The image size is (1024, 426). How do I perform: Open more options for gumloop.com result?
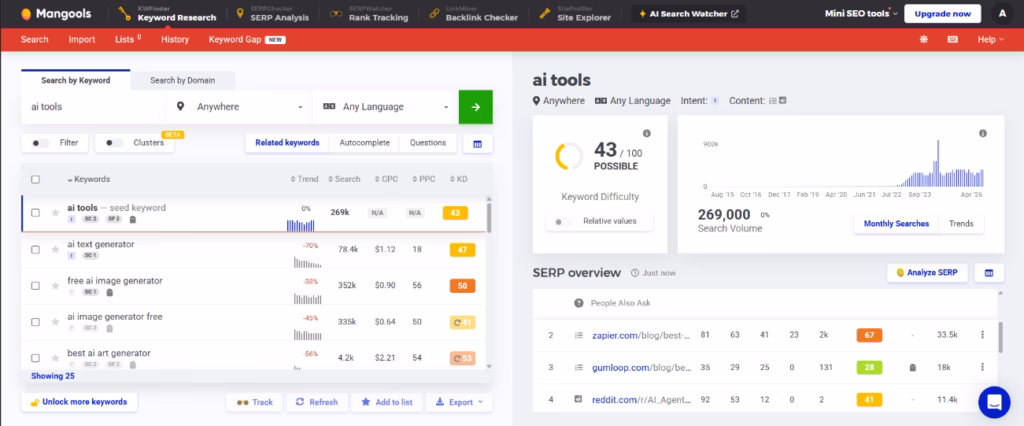(982, 367)
